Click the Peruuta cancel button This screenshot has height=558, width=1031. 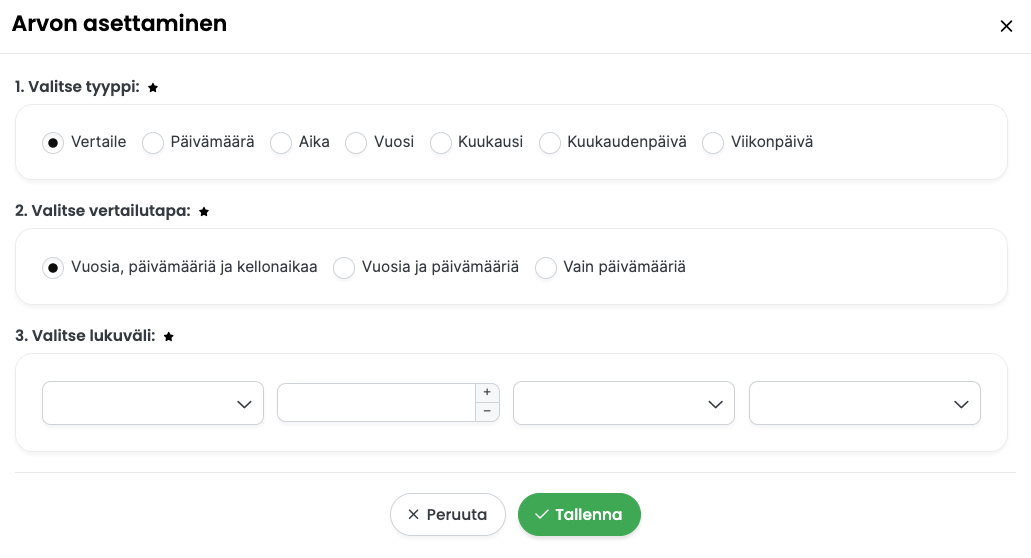448,515
